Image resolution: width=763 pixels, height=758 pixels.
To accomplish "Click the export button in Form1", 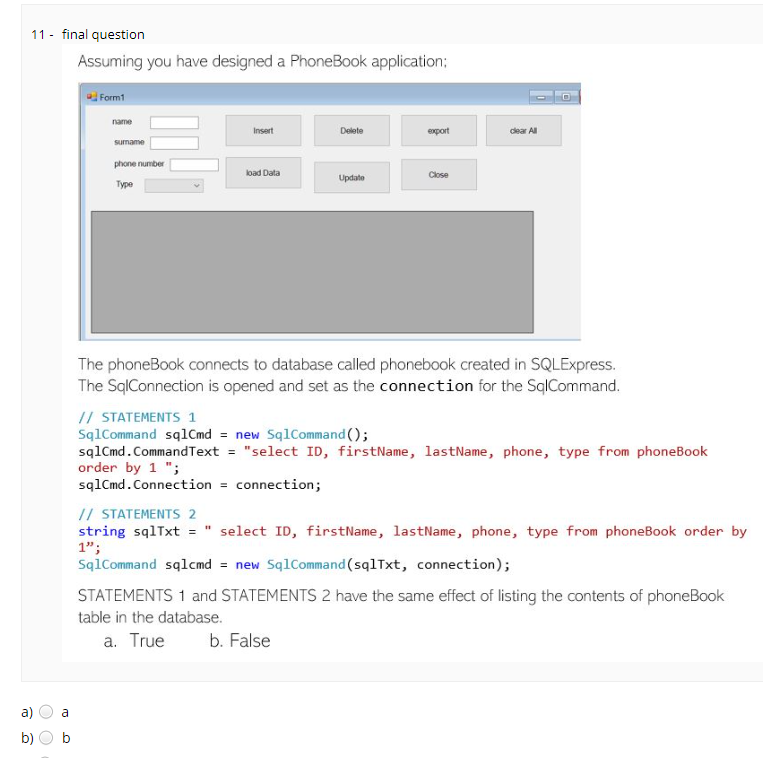I will [439, 130].
